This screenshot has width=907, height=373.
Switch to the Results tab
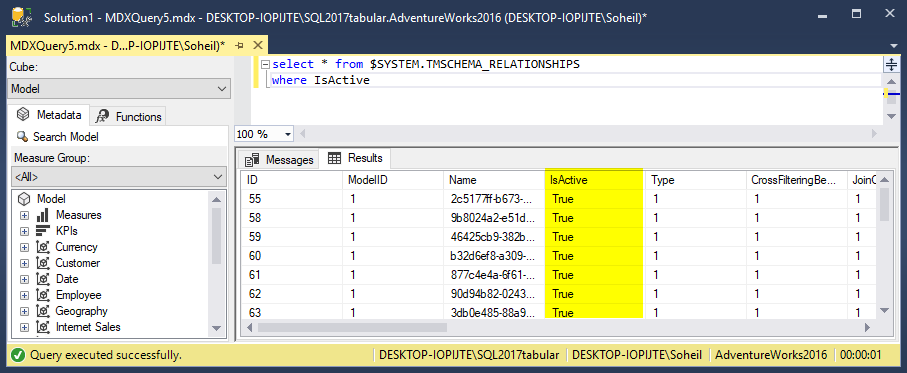(x=355, y=158)
